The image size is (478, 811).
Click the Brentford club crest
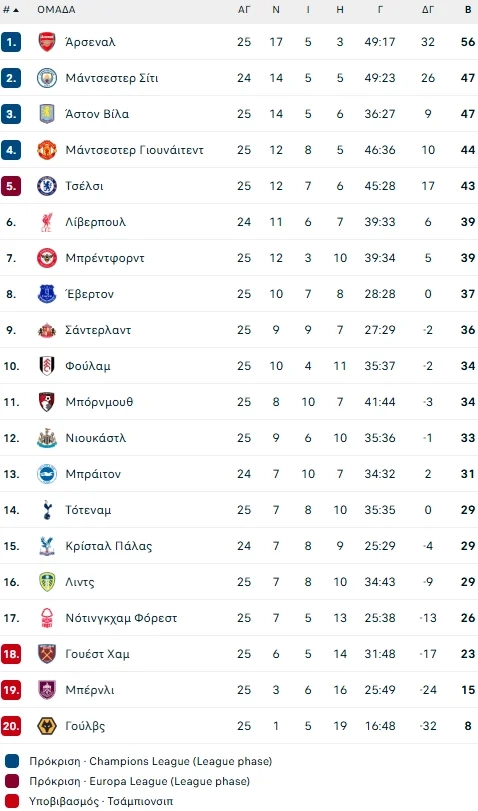coord(47,258)
